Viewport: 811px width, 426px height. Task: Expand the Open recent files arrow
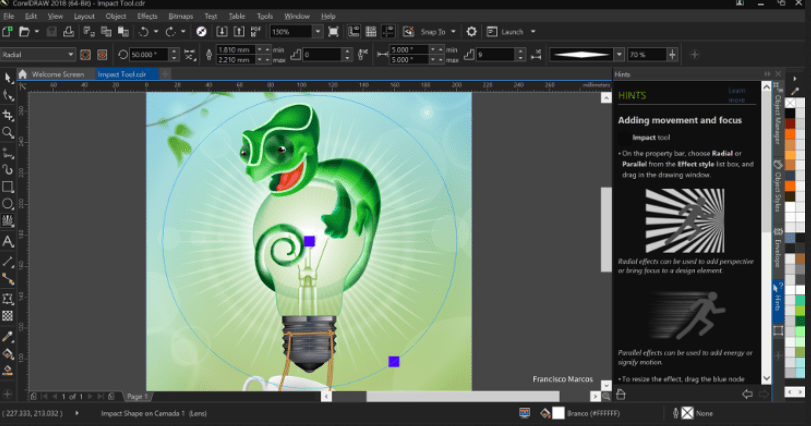[x=37, y=32]
